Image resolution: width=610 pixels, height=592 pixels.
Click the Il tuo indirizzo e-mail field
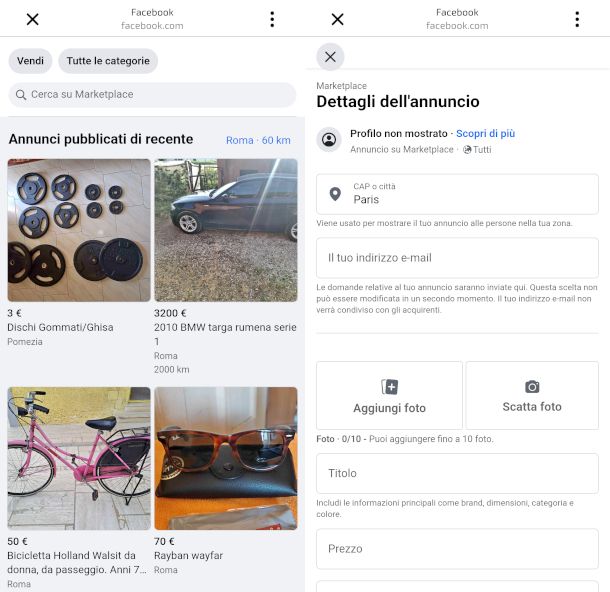[457, 258]
